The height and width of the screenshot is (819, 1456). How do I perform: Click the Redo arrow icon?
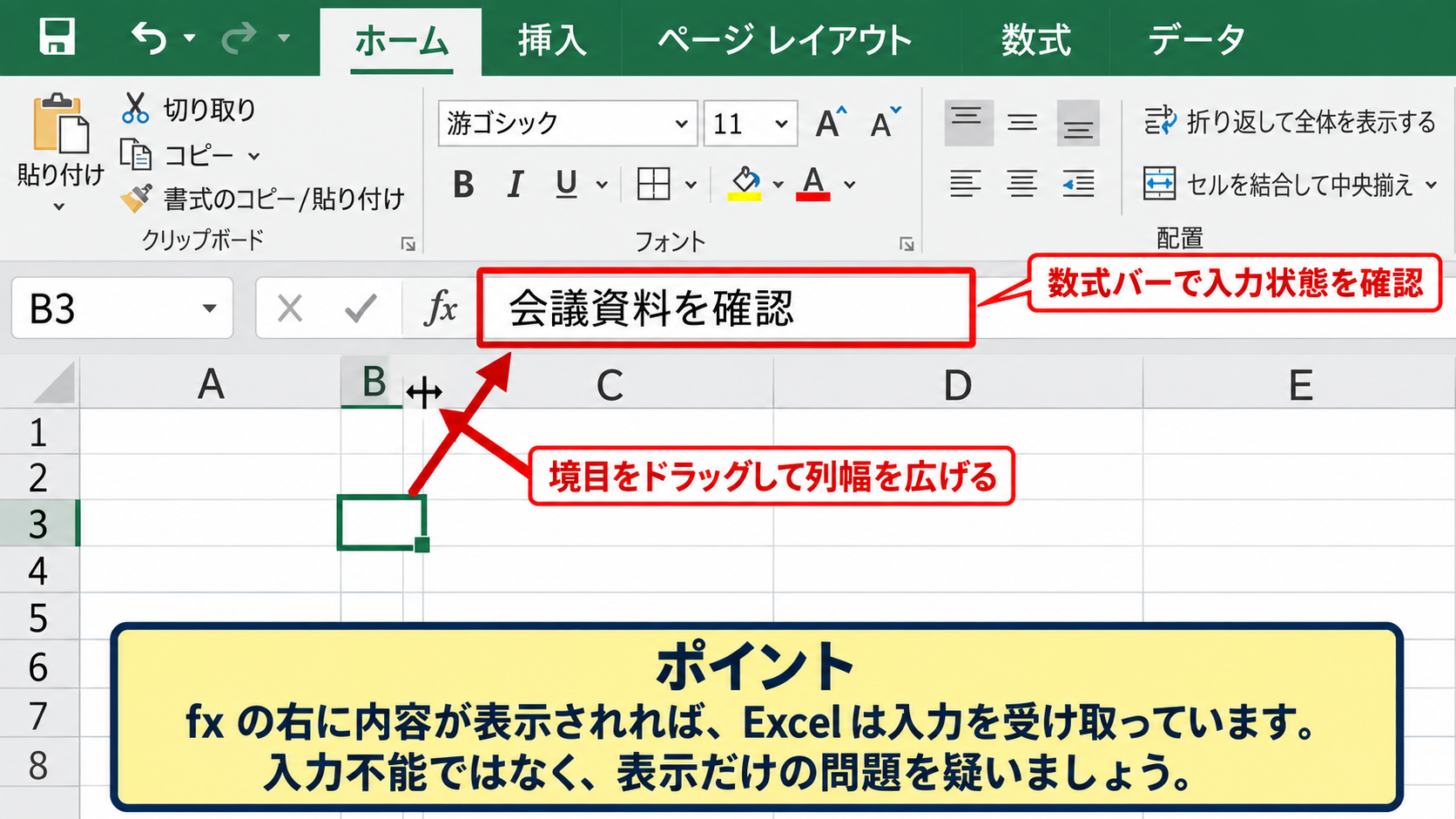[239, 37]
